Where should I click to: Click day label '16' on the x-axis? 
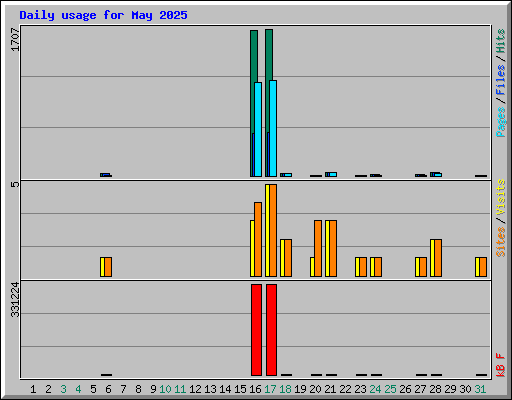click(255, 389)
